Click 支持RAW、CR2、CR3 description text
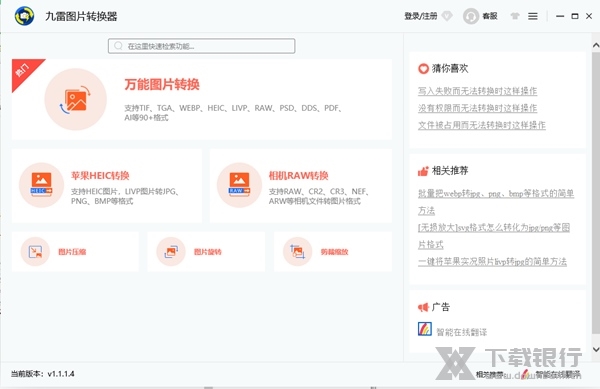Image resolution: width=600 pixels, height=389 pixels. click(x=318, y=196)
